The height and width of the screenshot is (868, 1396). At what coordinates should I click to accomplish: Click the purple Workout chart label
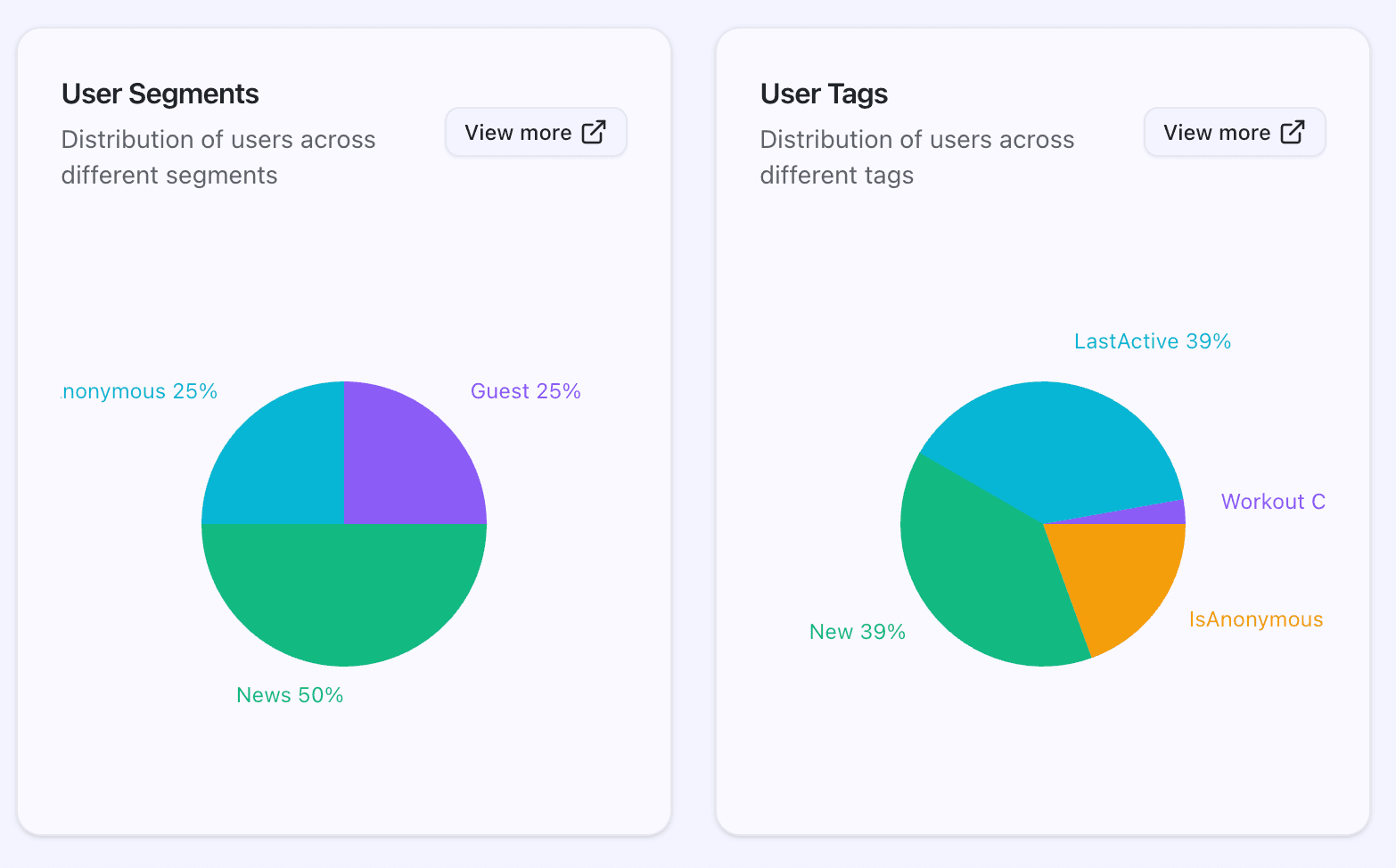tap(1272, 502)
